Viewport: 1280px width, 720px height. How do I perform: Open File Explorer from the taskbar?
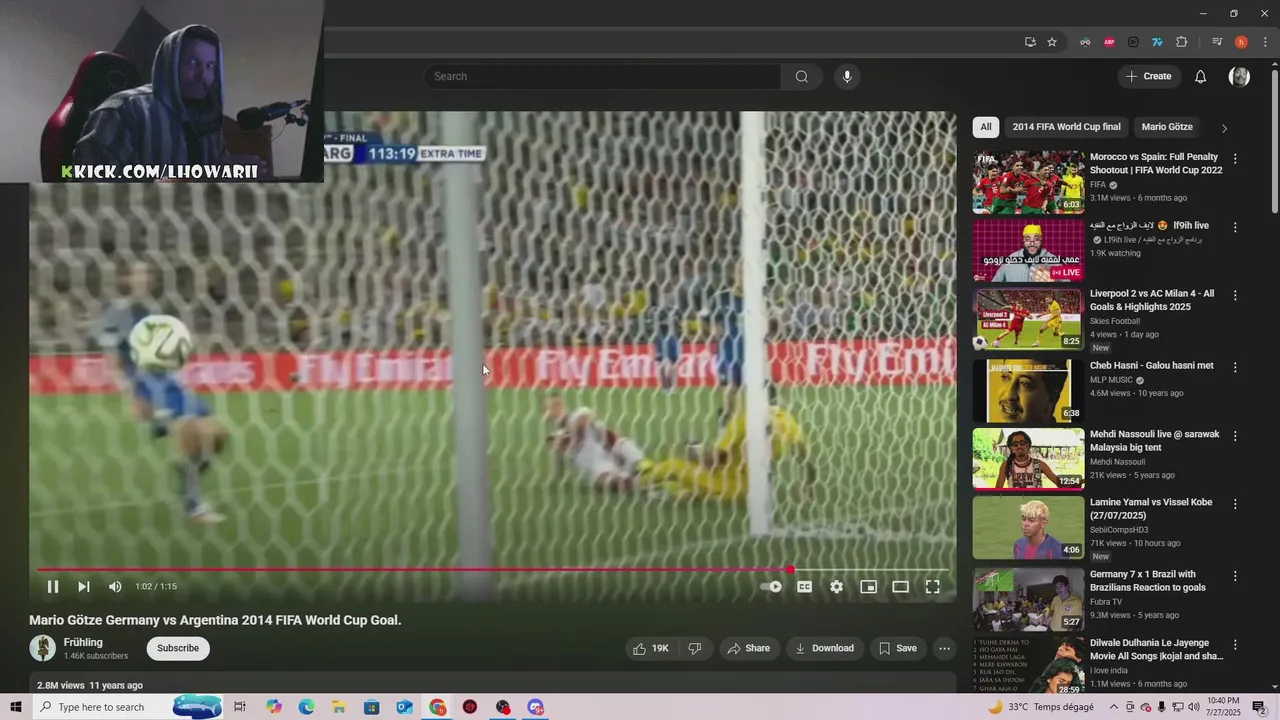click(x=339, y=707)
